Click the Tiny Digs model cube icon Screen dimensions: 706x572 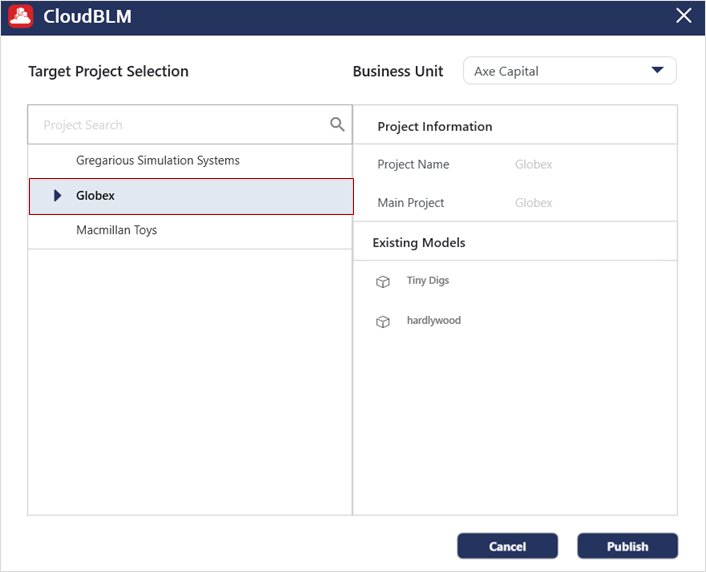[383, 281]
